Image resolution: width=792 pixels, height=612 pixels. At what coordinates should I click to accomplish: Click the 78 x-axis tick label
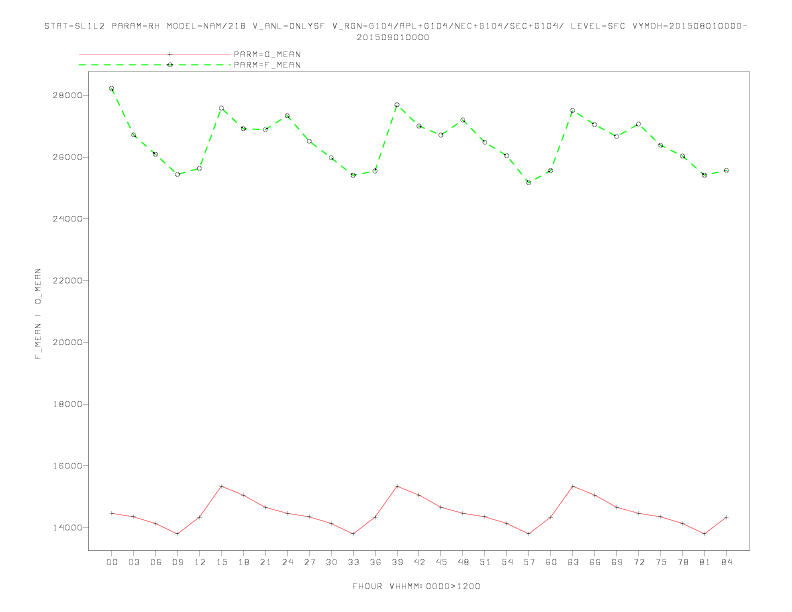tap(682, 562)
